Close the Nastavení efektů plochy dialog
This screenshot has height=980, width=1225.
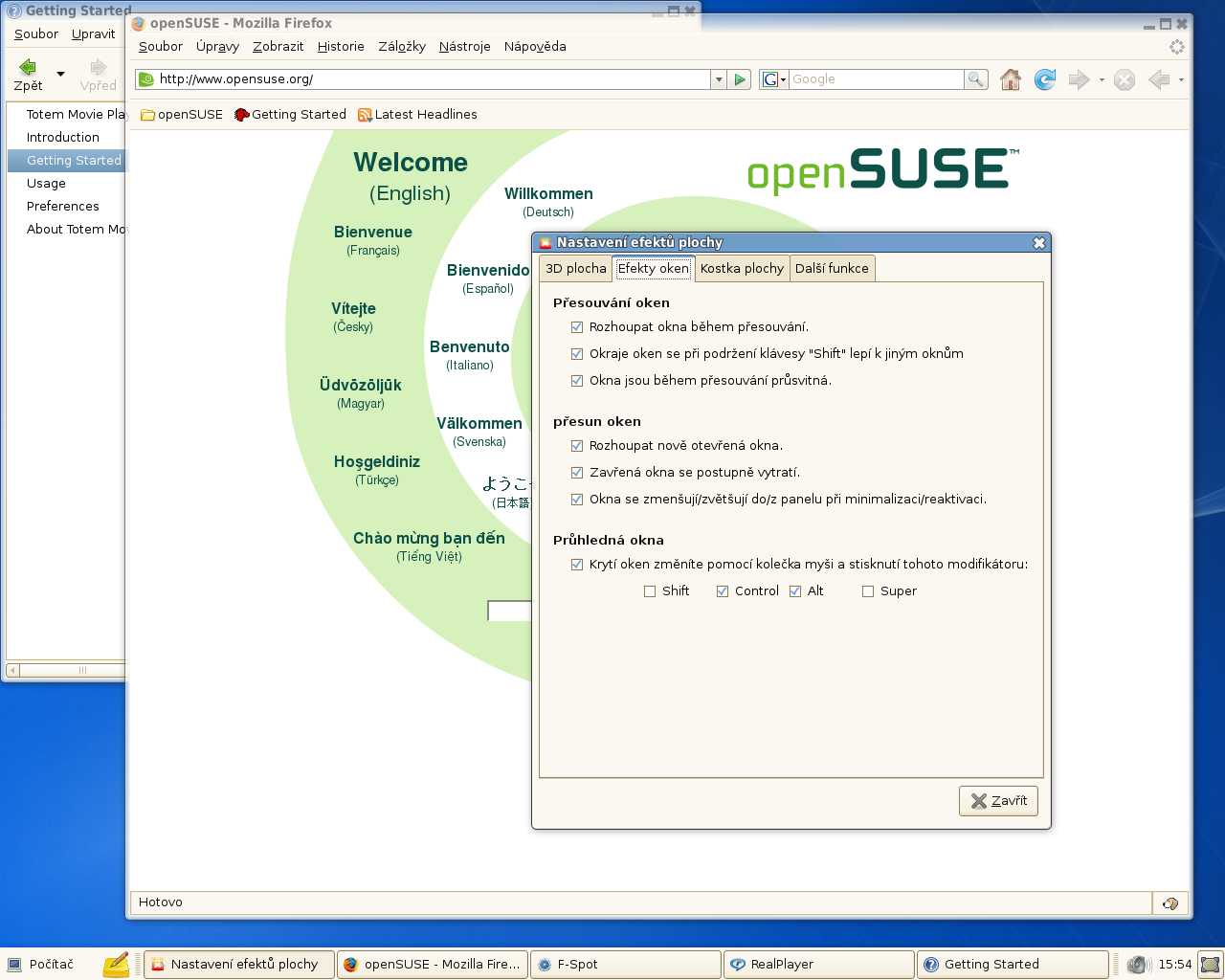(1039, 243)
